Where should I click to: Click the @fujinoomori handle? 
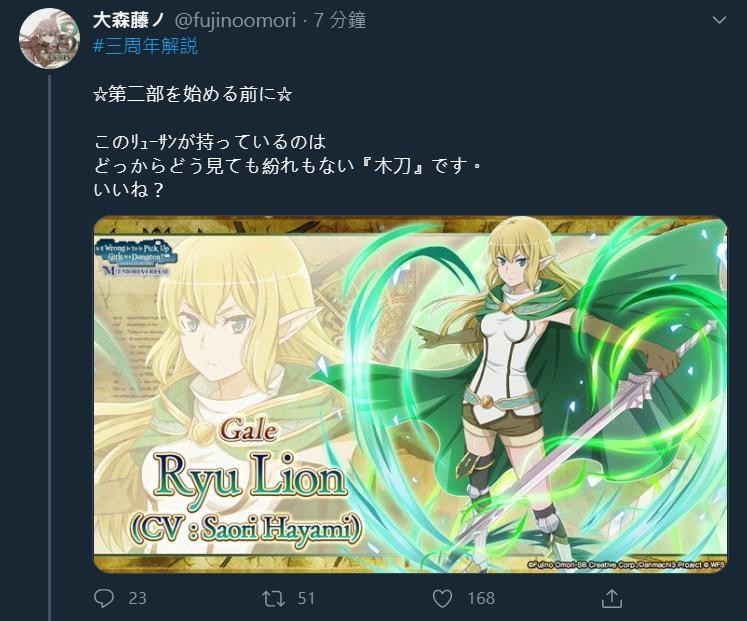(235, 20)
